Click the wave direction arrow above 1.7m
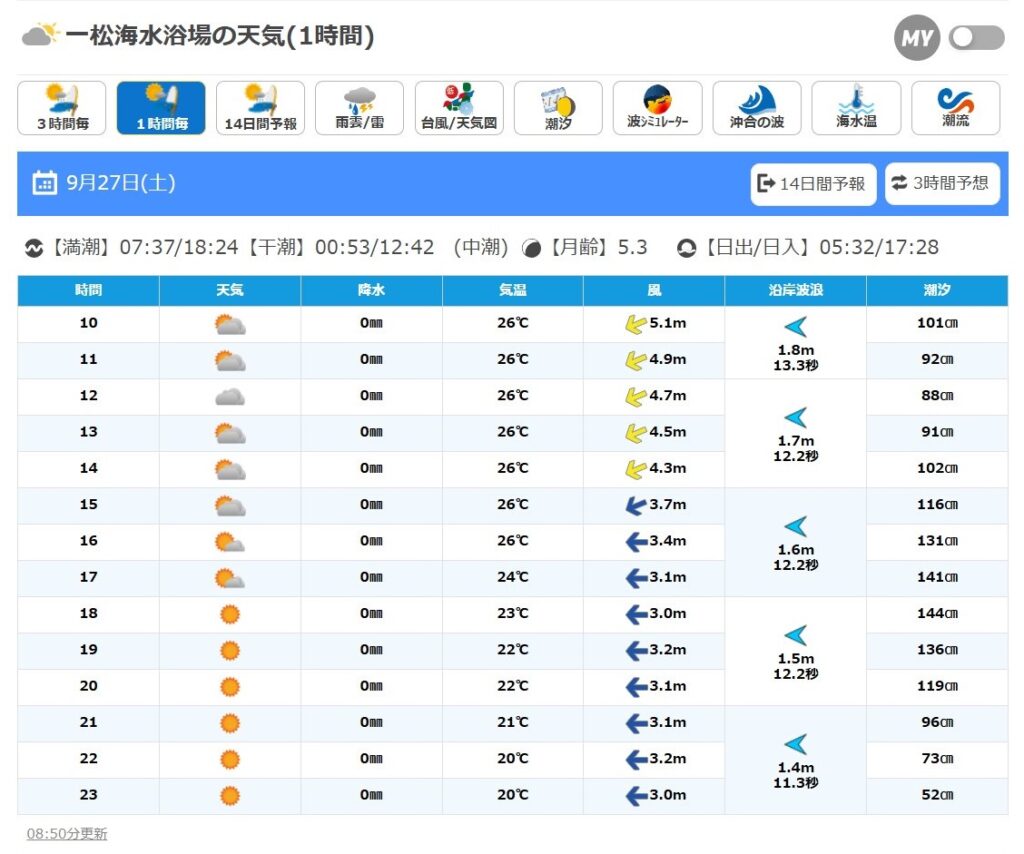The image size is (1024, 854). [796, 417]
